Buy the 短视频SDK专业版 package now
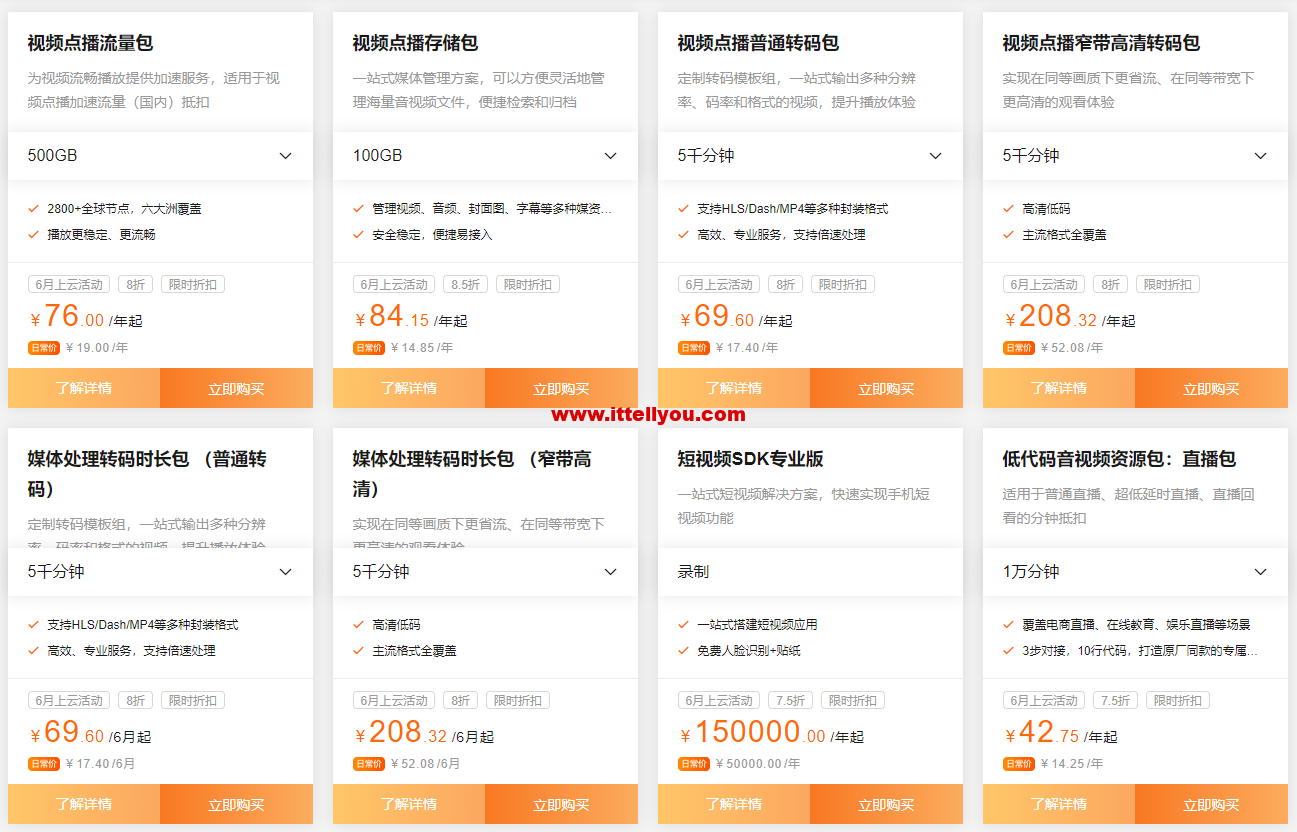 pos(886,805)
